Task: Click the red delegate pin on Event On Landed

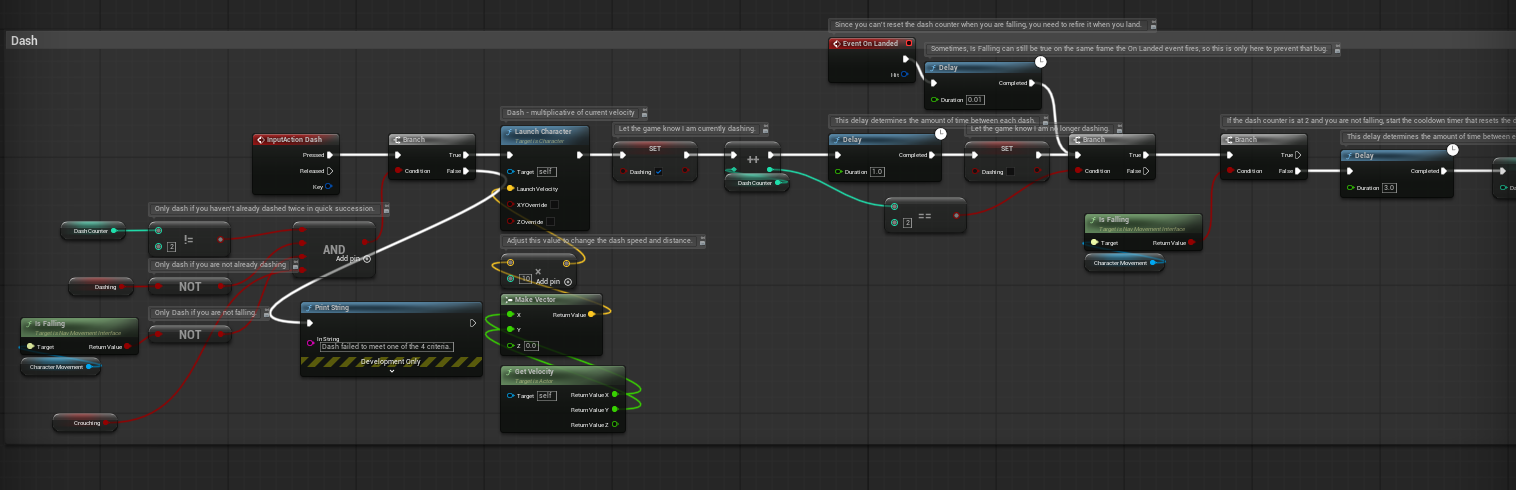Action: [908, 43]
